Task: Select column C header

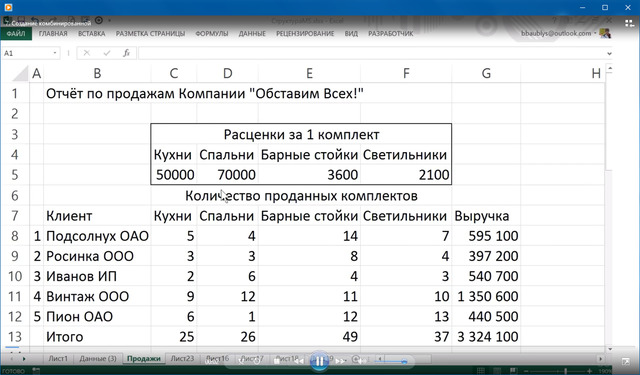Action: click(174, 73)
